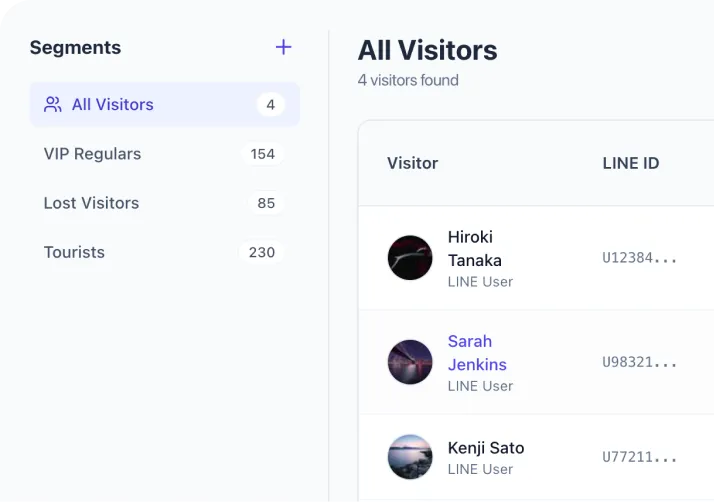The width and height of the screenshot is (714, 502).
Task: Open Kenji Sato's avatar thumbnail
Action: coord(410,457)
